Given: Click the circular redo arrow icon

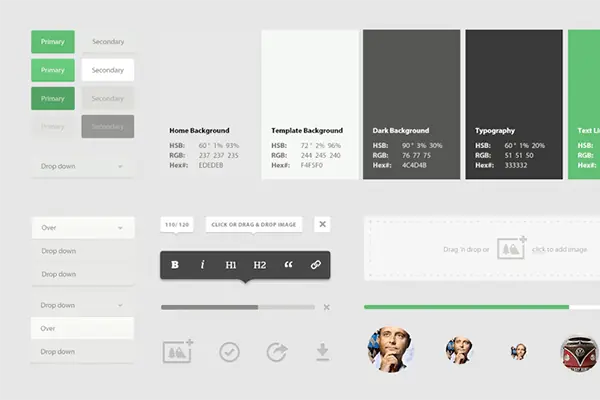Looking at the screenshot, I should pos(276,352).
